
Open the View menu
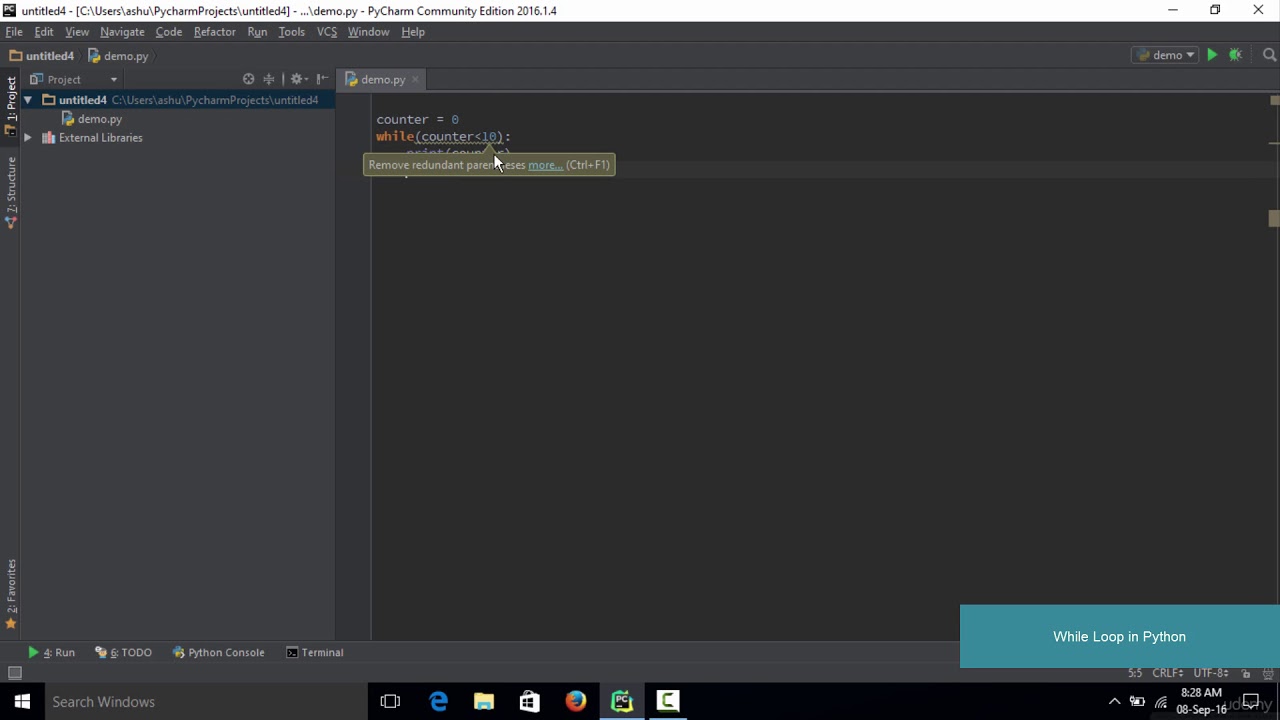[77, 32]
